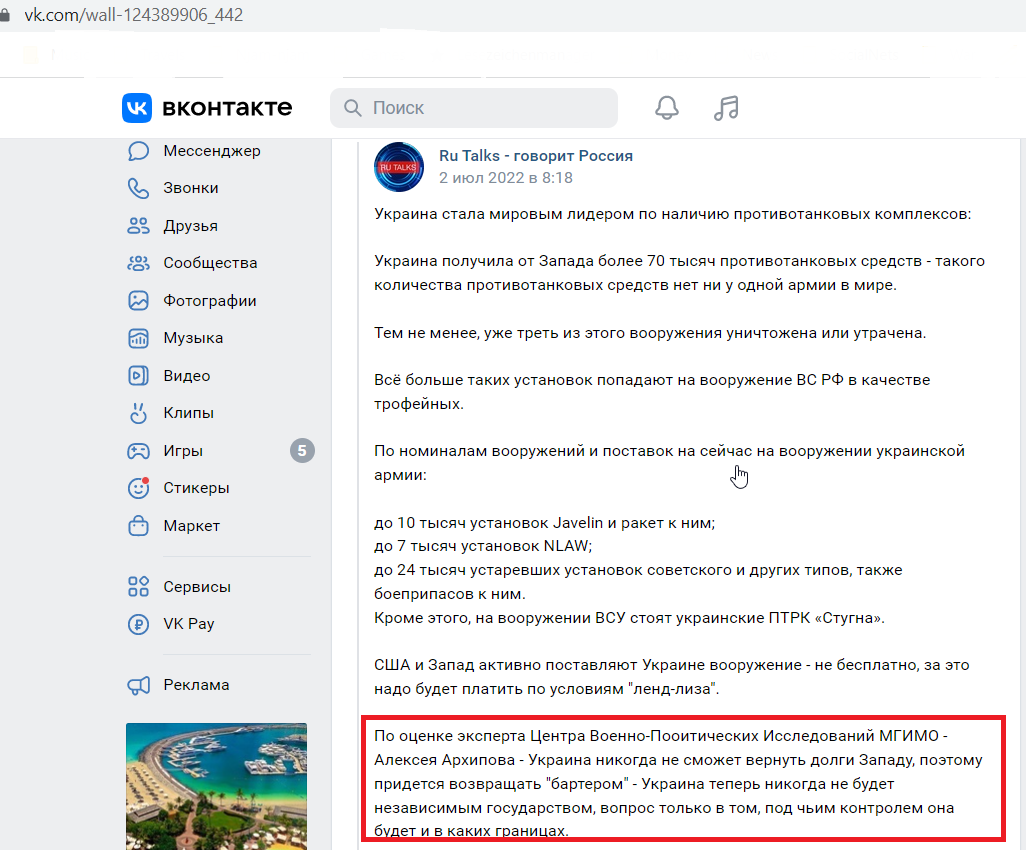1026x850 pixels.
Task: Click the Клипы hand icon
Action: [138, 413]
